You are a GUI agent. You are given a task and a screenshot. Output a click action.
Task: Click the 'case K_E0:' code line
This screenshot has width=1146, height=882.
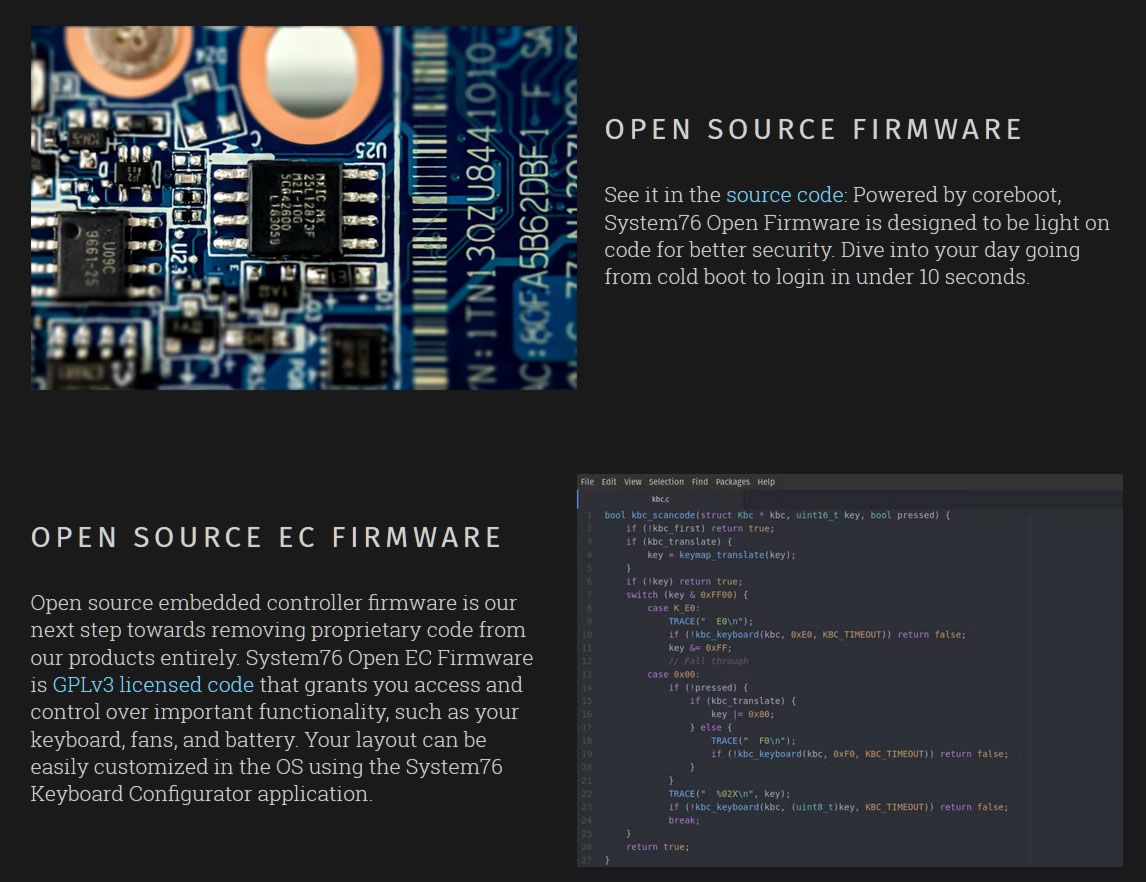tap(673, 608)
